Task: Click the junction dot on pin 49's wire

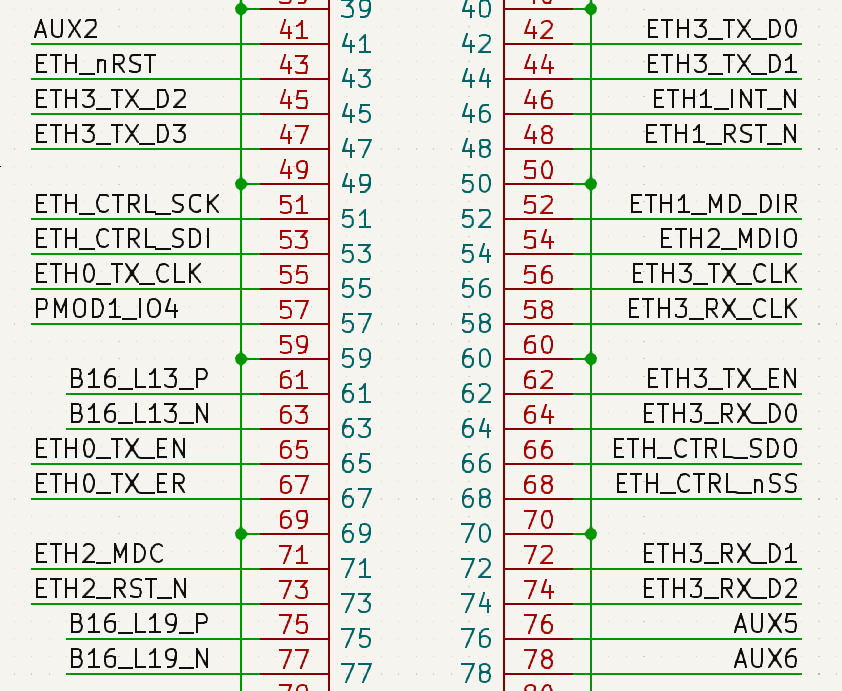Action: (241, 184)
